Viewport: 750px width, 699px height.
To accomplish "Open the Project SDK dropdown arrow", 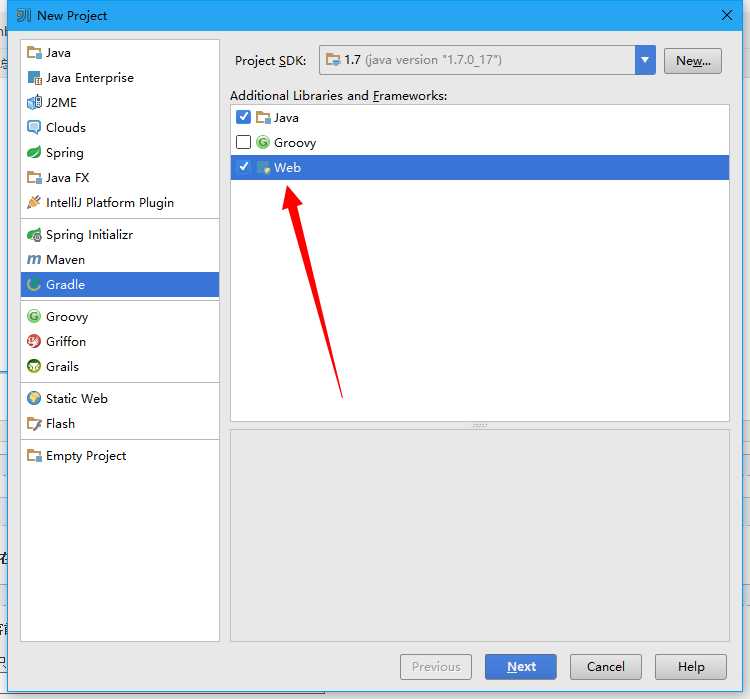I will pos(645,60).
